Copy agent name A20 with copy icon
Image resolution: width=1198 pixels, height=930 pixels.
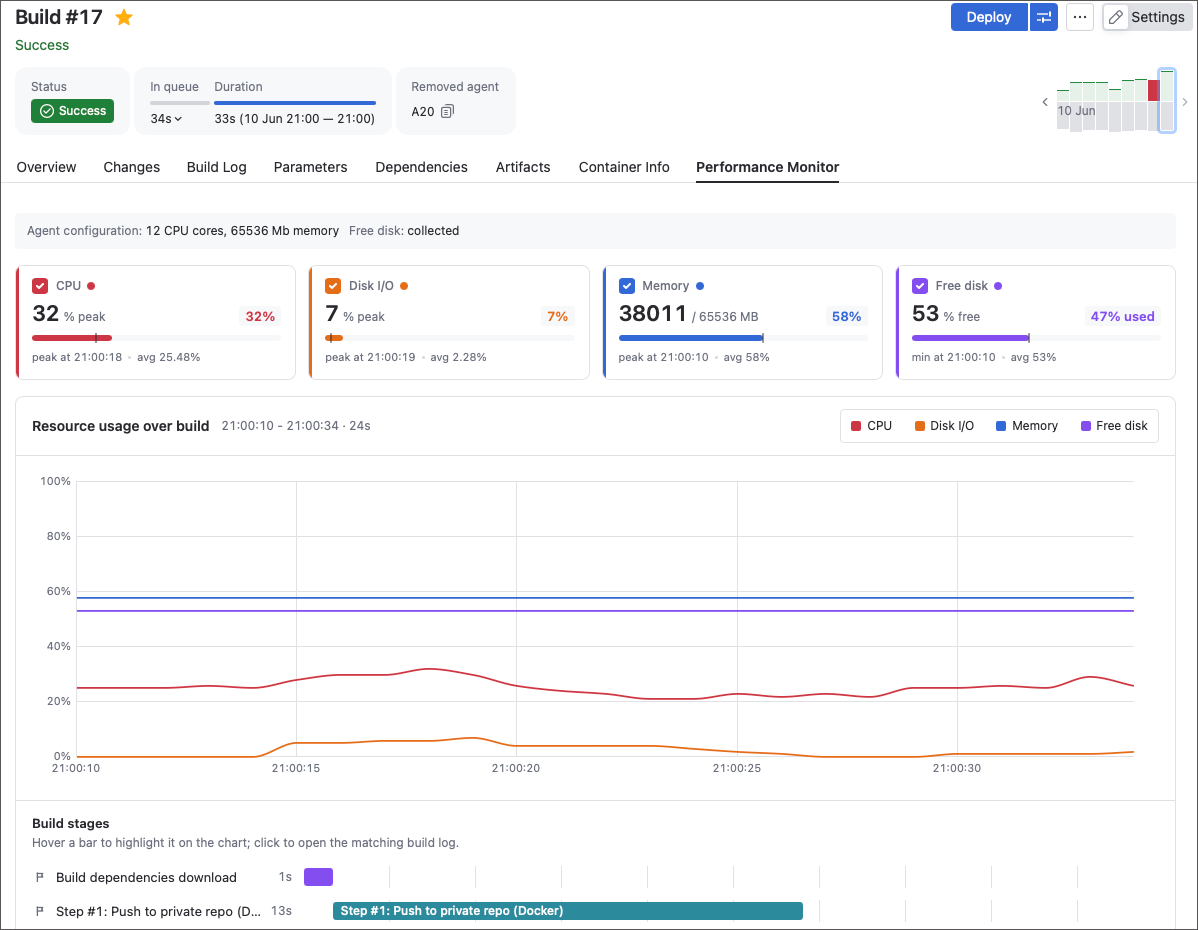tap(448, 112)
